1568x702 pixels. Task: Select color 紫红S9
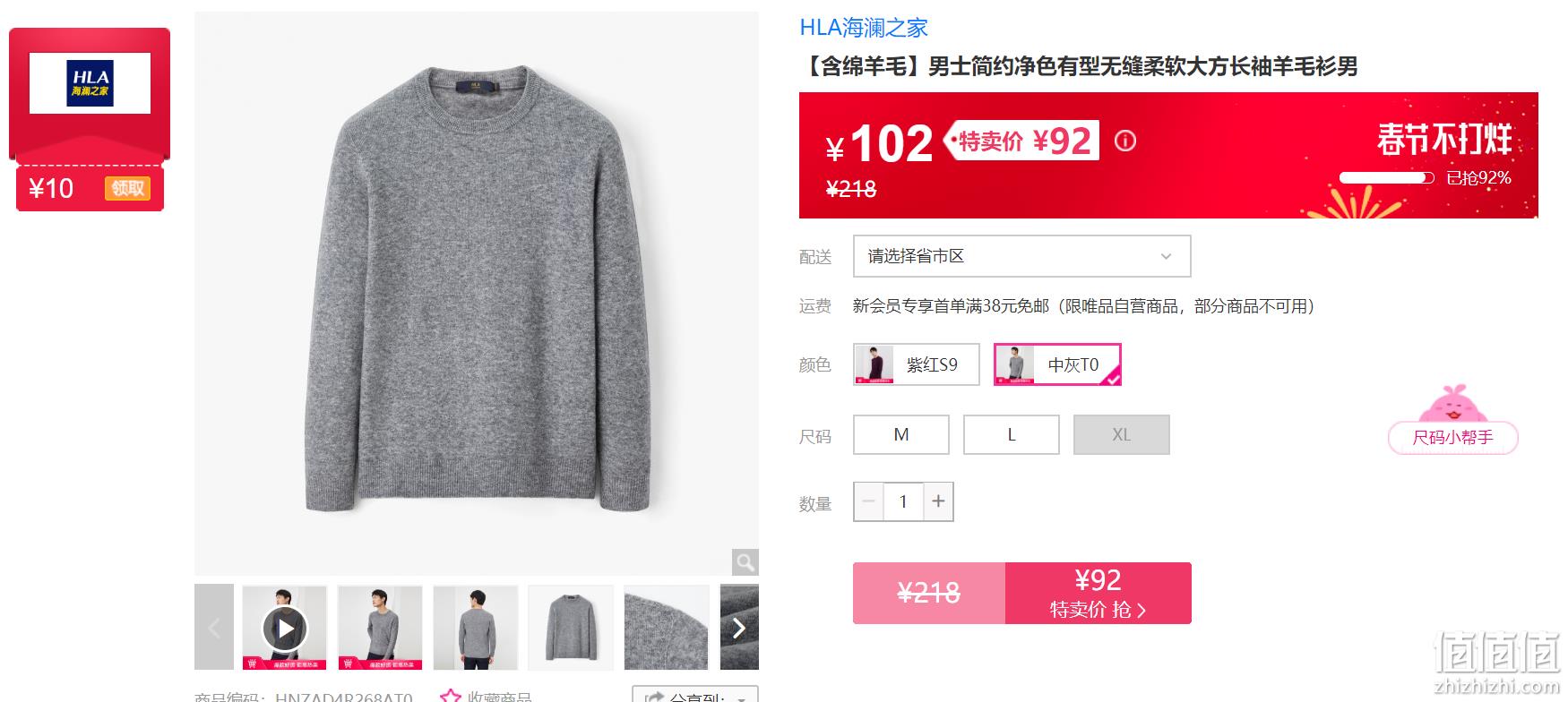click(917, 364)
